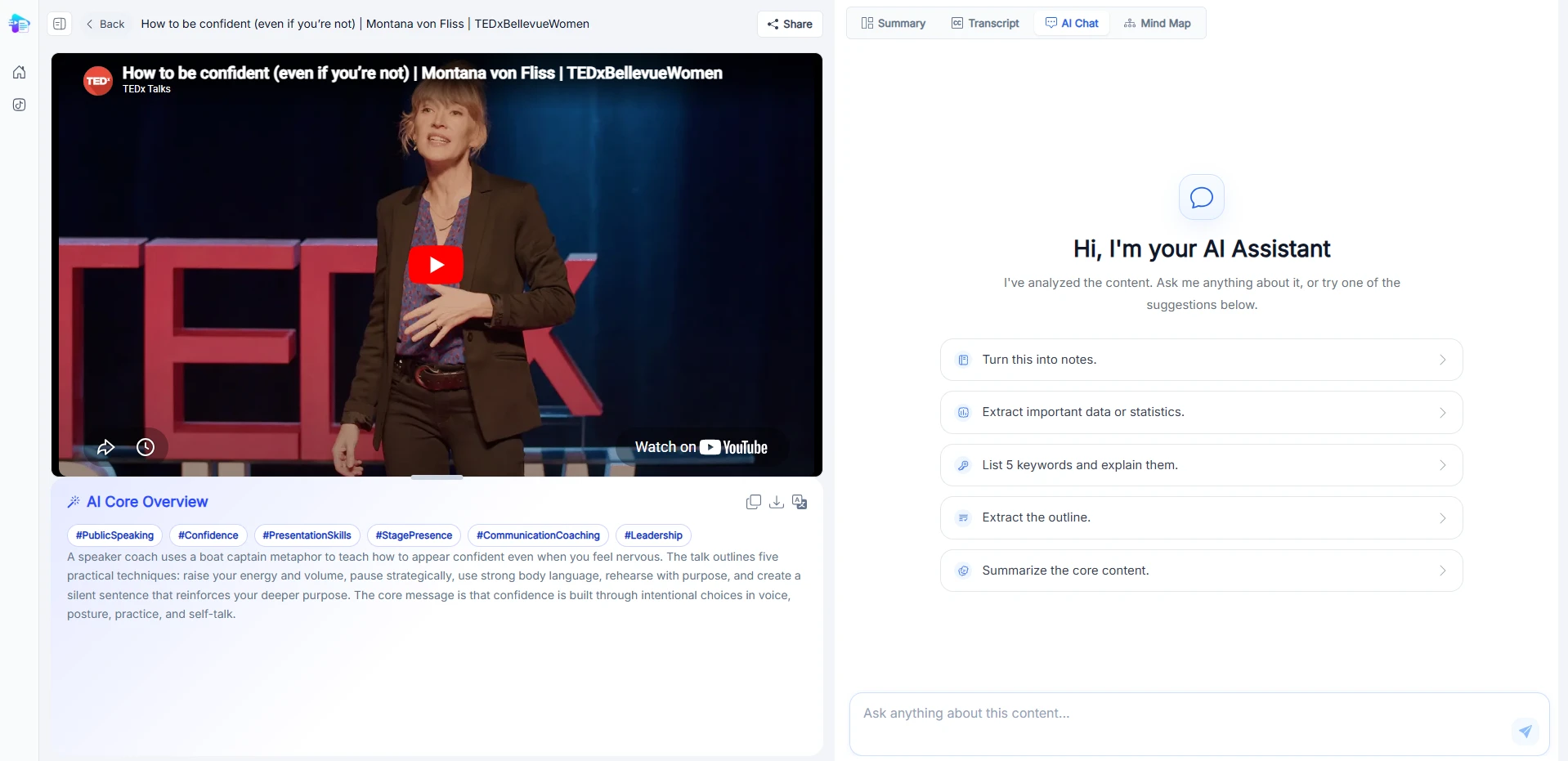Select the AI Chat tab
Viewport: 1568px width, 761px height.
pos(1072,23)
